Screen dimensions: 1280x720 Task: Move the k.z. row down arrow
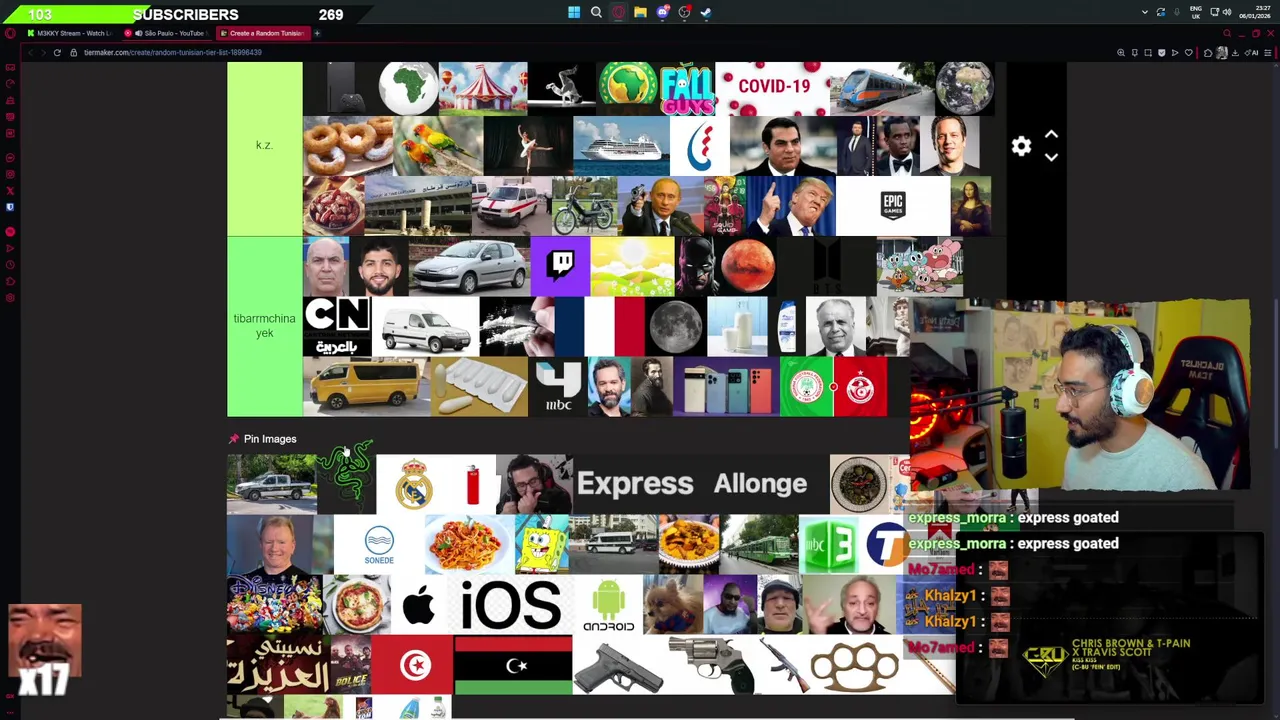(x=1051, y=157)
